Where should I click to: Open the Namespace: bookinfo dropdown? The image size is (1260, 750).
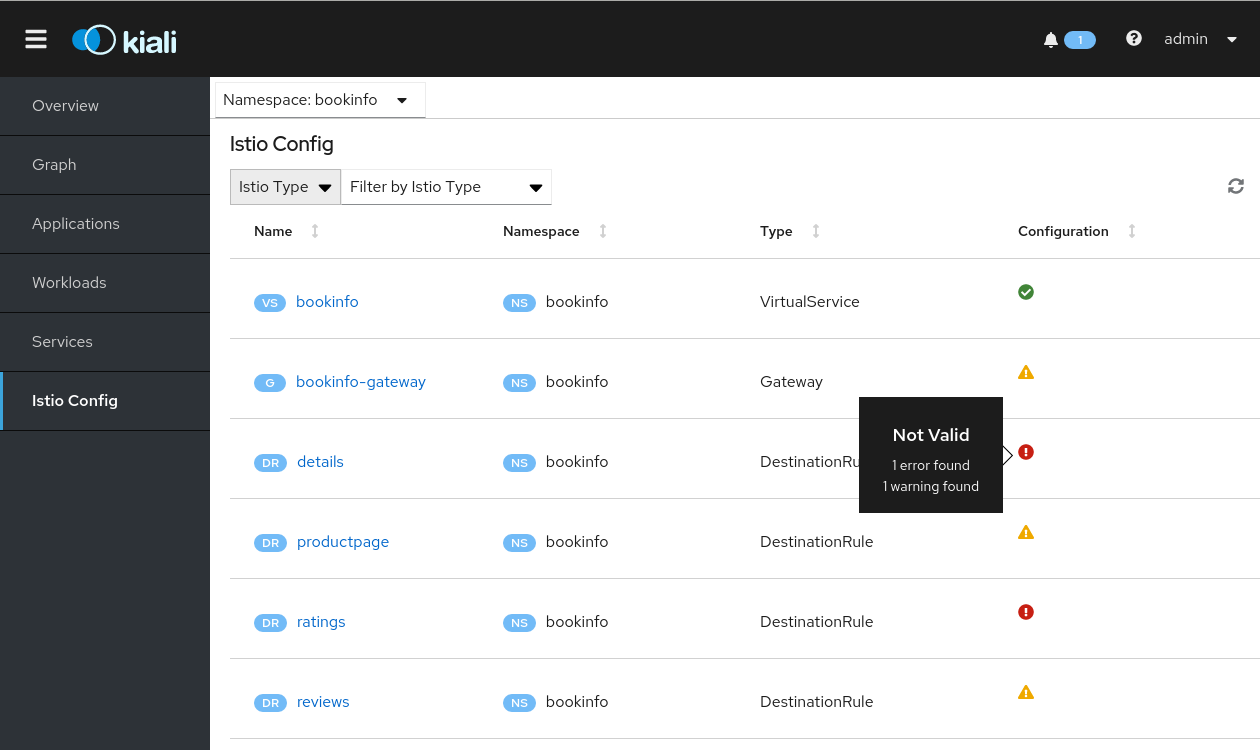320,100
